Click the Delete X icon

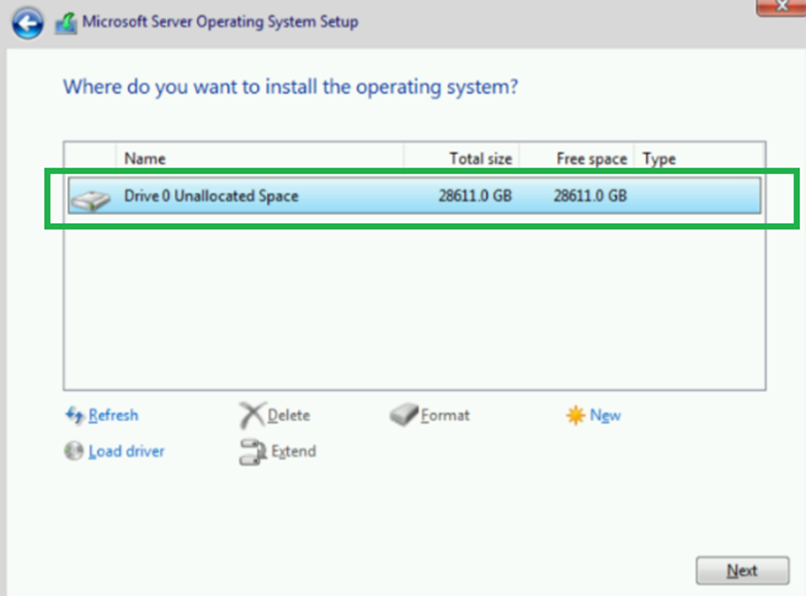[x=252, y=416]
